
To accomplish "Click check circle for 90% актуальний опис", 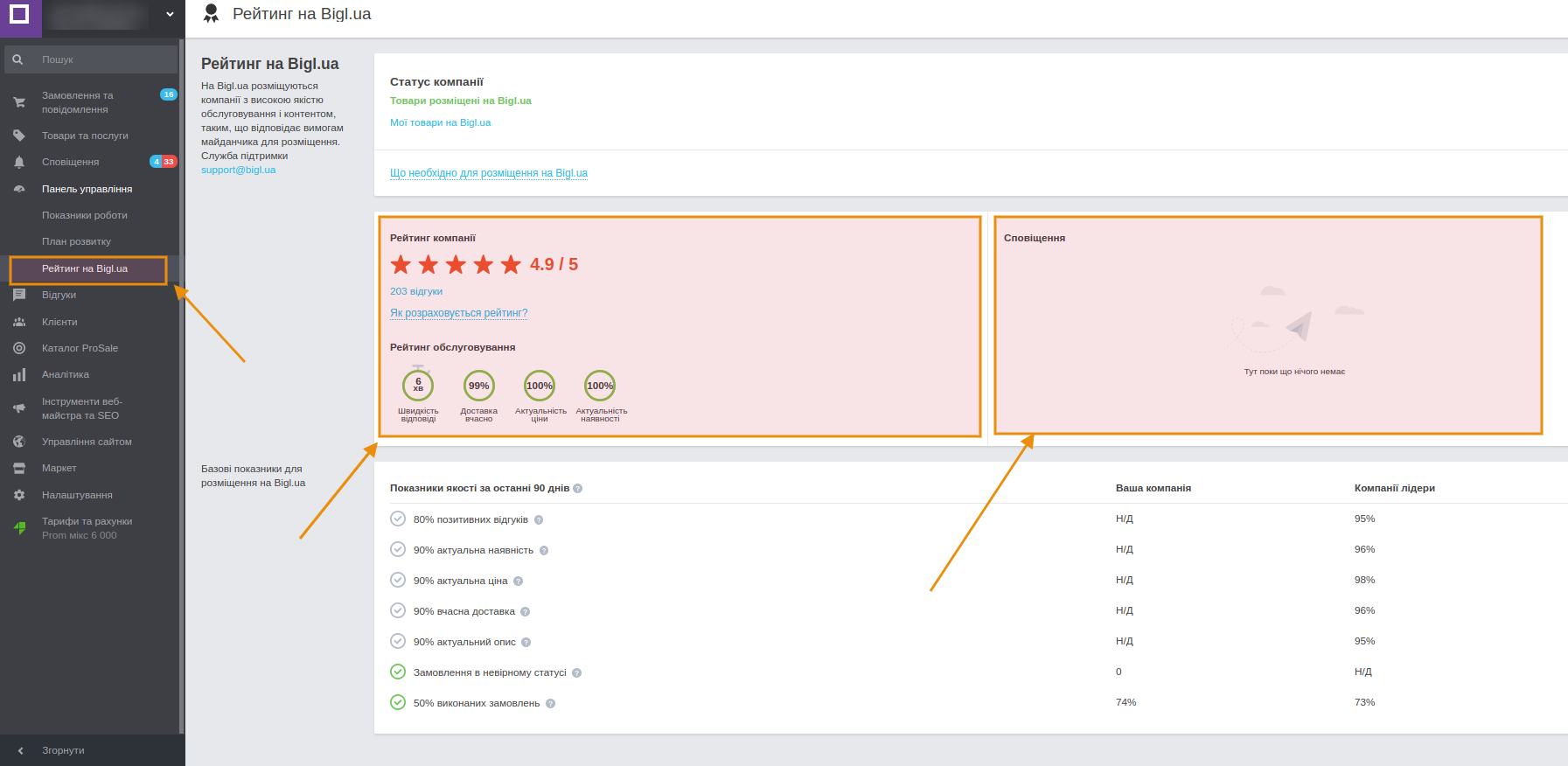I will (398, 641).
